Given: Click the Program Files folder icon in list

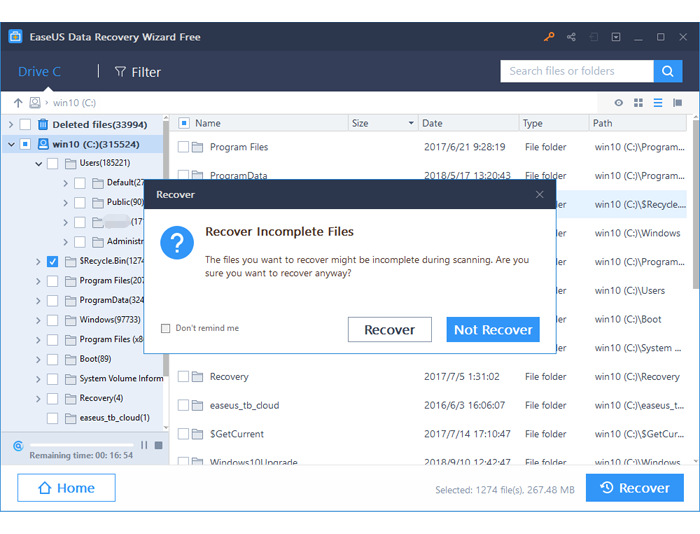Looking at the screenshot, I should [x=197, y=147].
